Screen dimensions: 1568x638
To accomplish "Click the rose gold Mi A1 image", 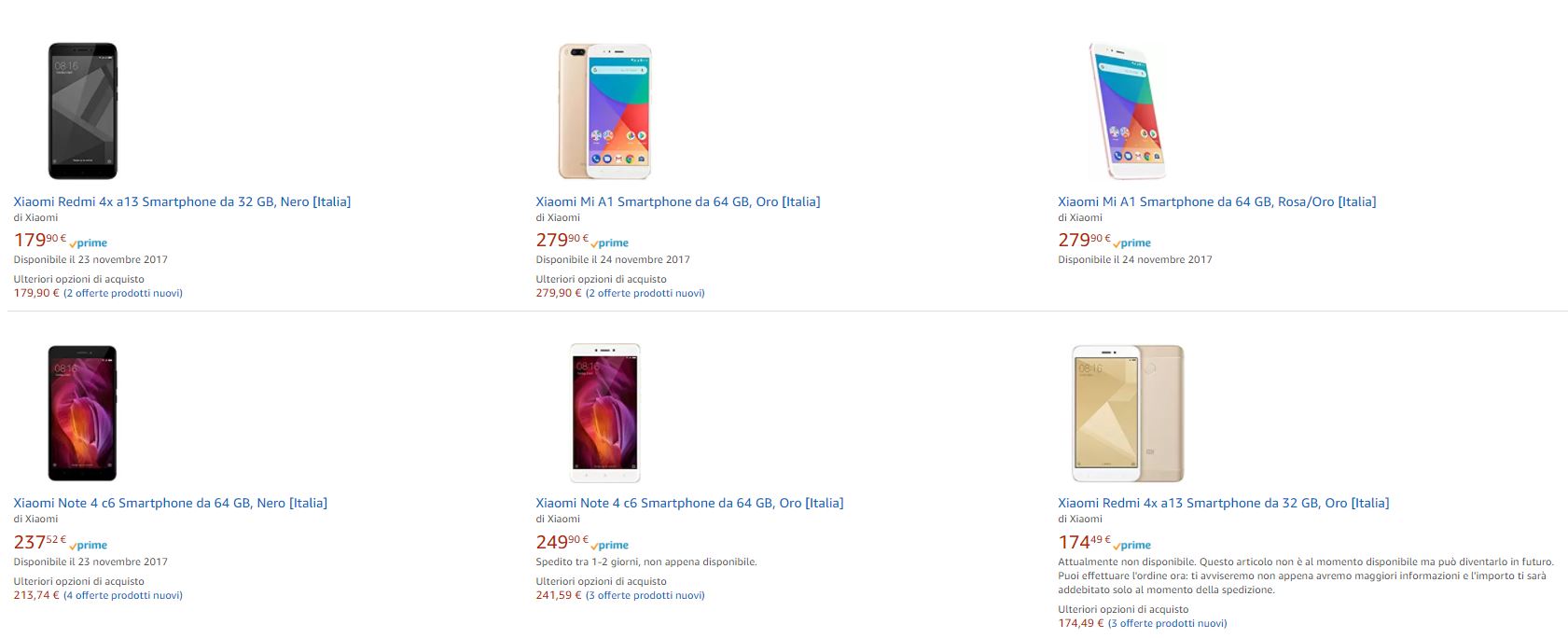I will [x=1127, y=110].
